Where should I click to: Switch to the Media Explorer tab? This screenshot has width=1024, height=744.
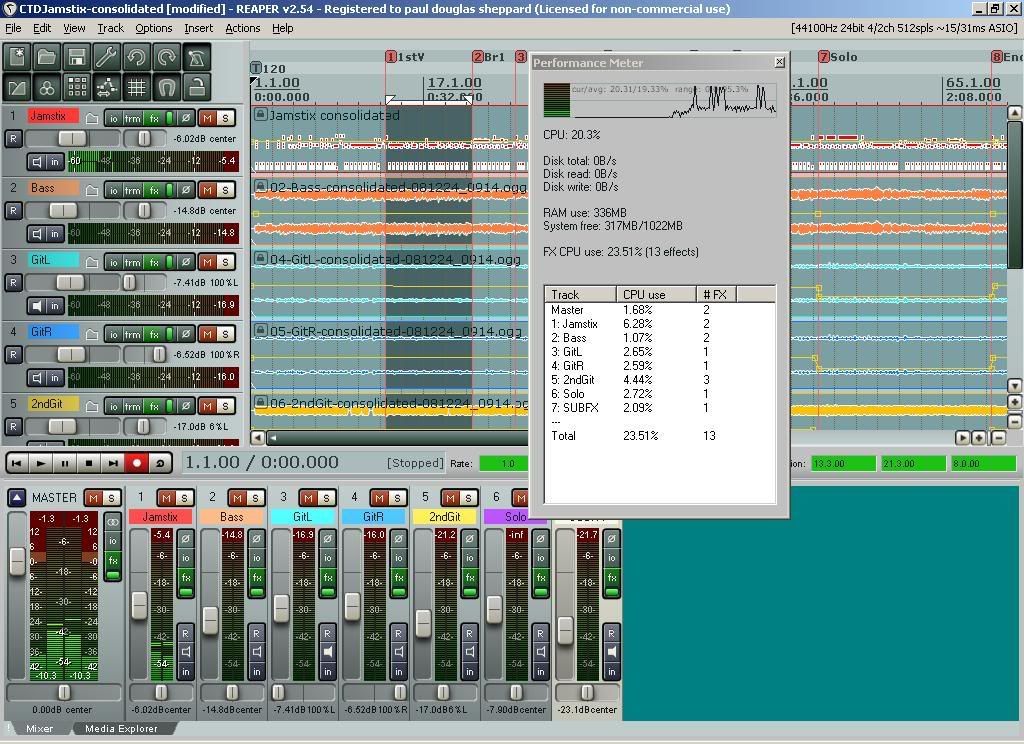pos(121,729)
